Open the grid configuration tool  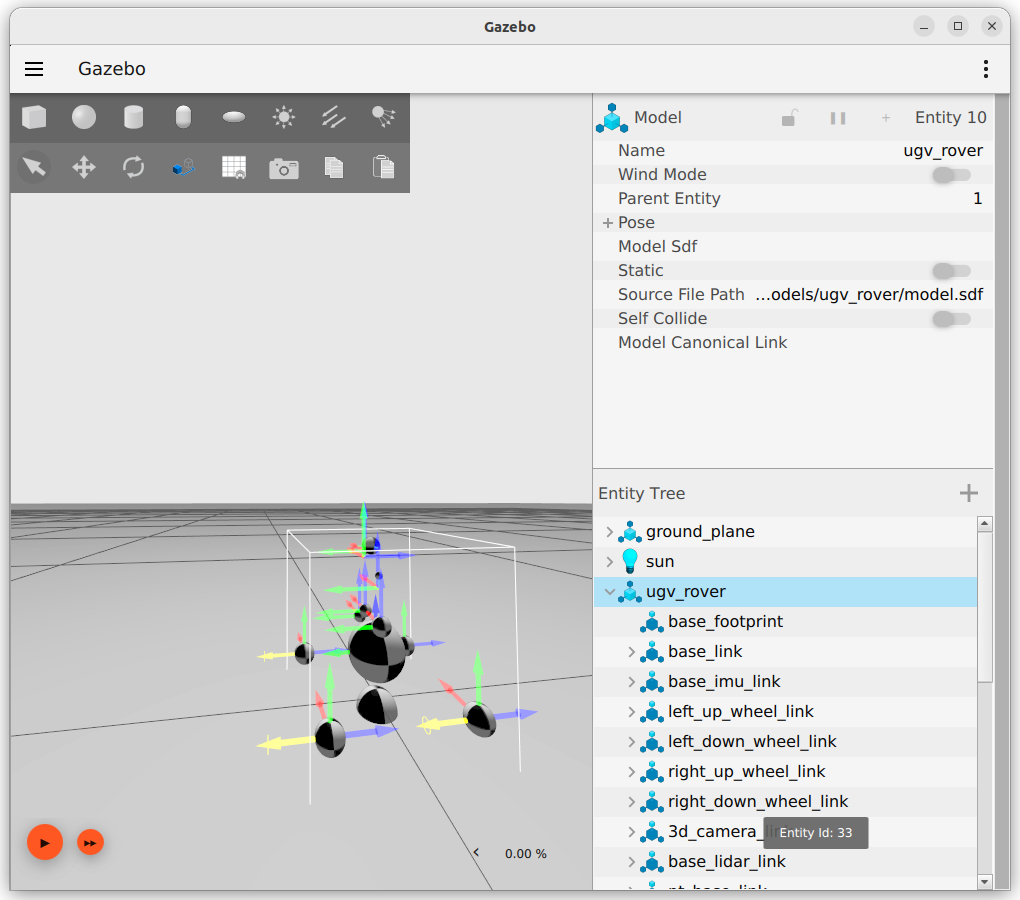234,168
